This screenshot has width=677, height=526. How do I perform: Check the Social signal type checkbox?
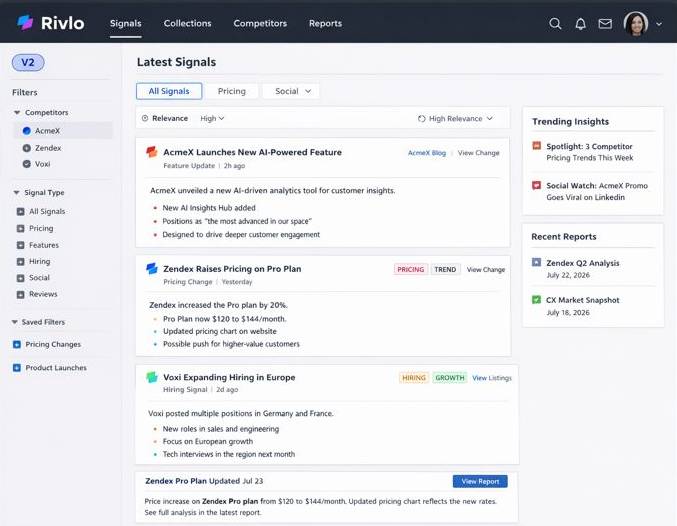(x=20, y=278)
